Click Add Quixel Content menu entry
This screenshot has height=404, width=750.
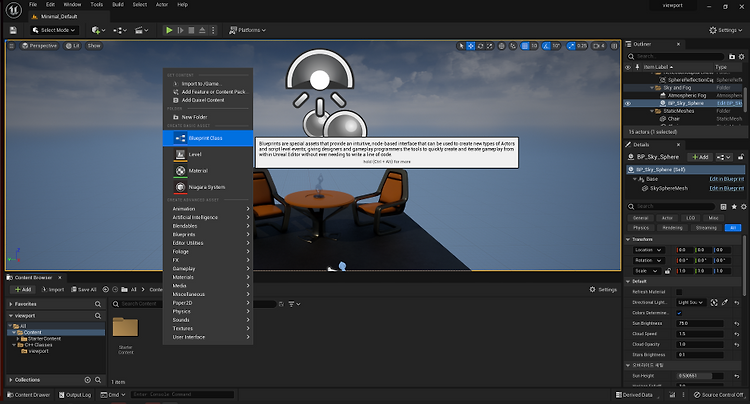[208, 100]
